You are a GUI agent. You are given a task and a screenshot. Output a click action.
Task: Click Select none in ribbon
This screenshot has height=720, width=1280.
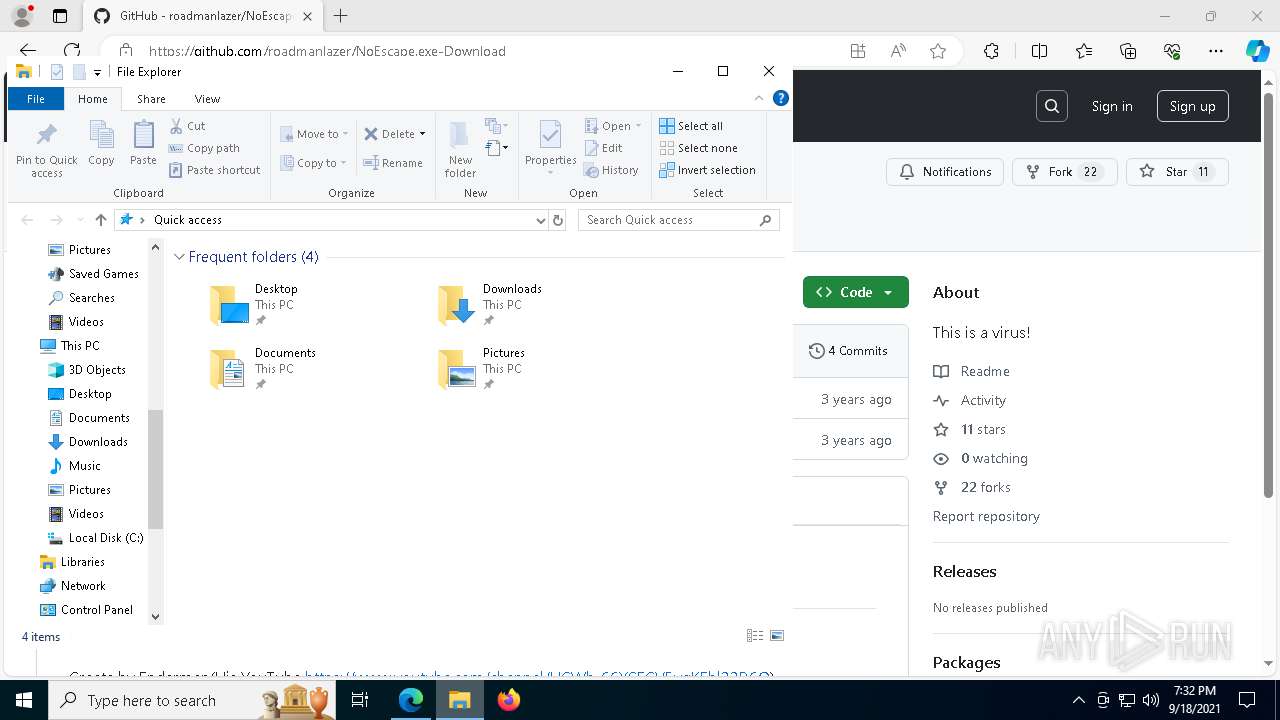698,148
